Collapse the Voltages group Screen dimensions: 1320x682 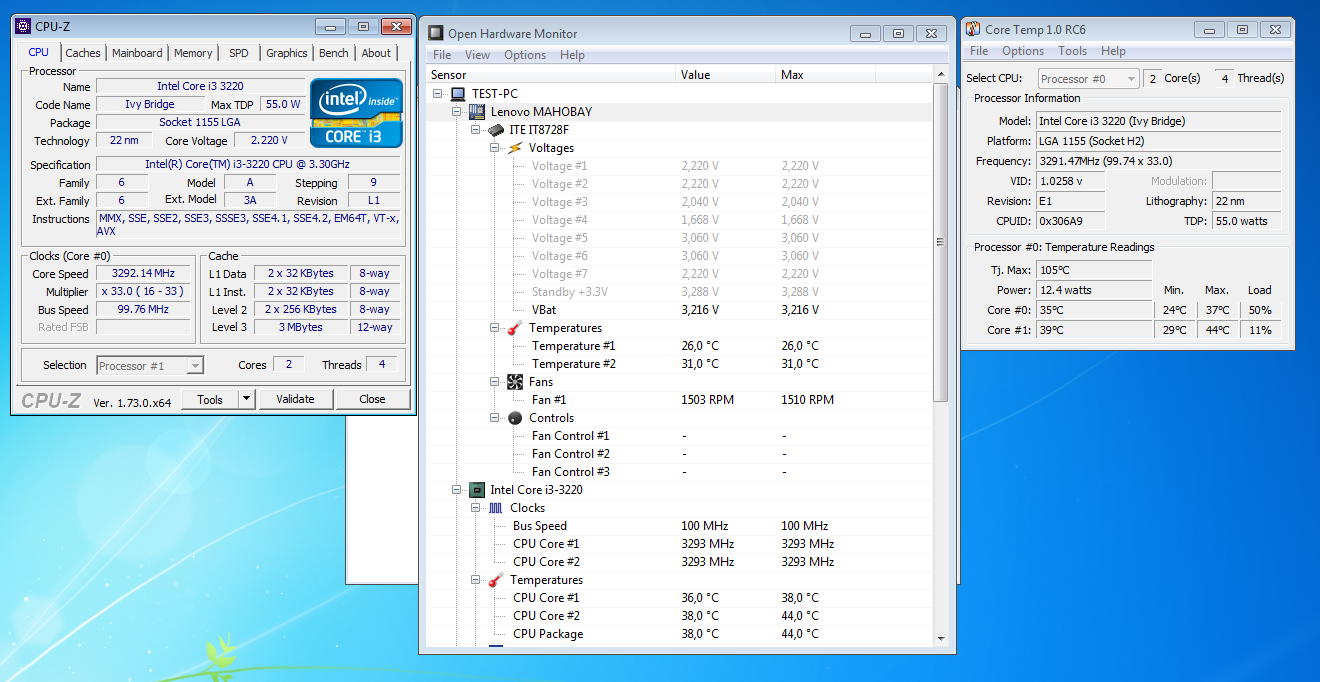tap(495, 148)
